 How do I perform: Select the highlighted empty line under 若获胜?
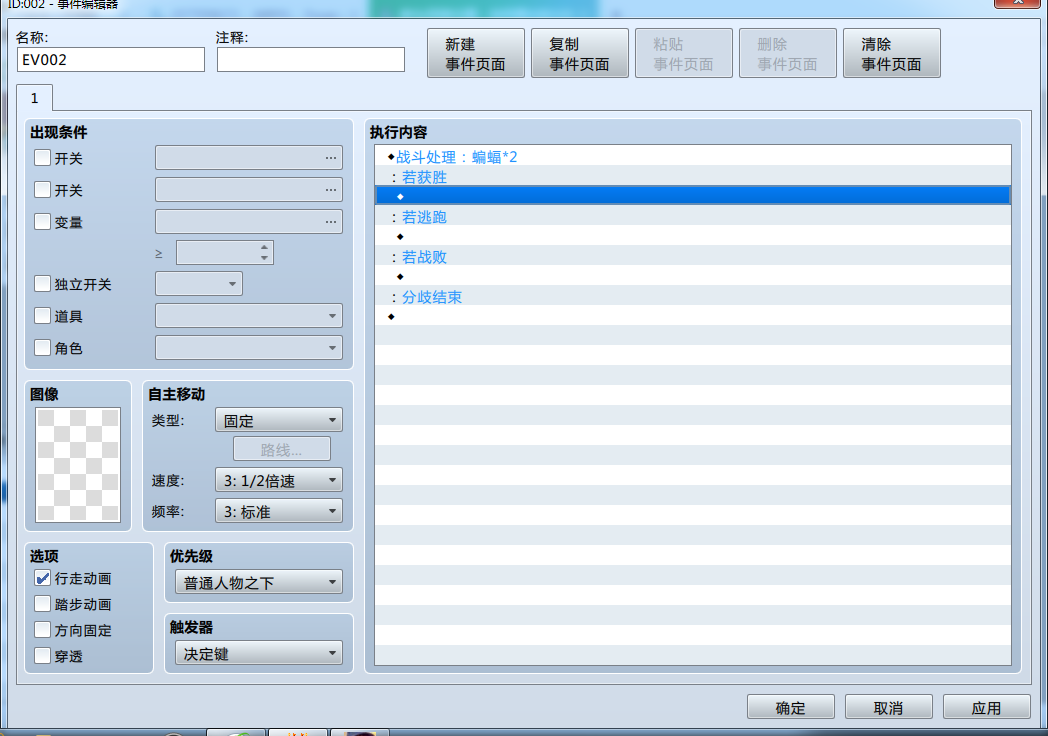(x=693, y=196)
